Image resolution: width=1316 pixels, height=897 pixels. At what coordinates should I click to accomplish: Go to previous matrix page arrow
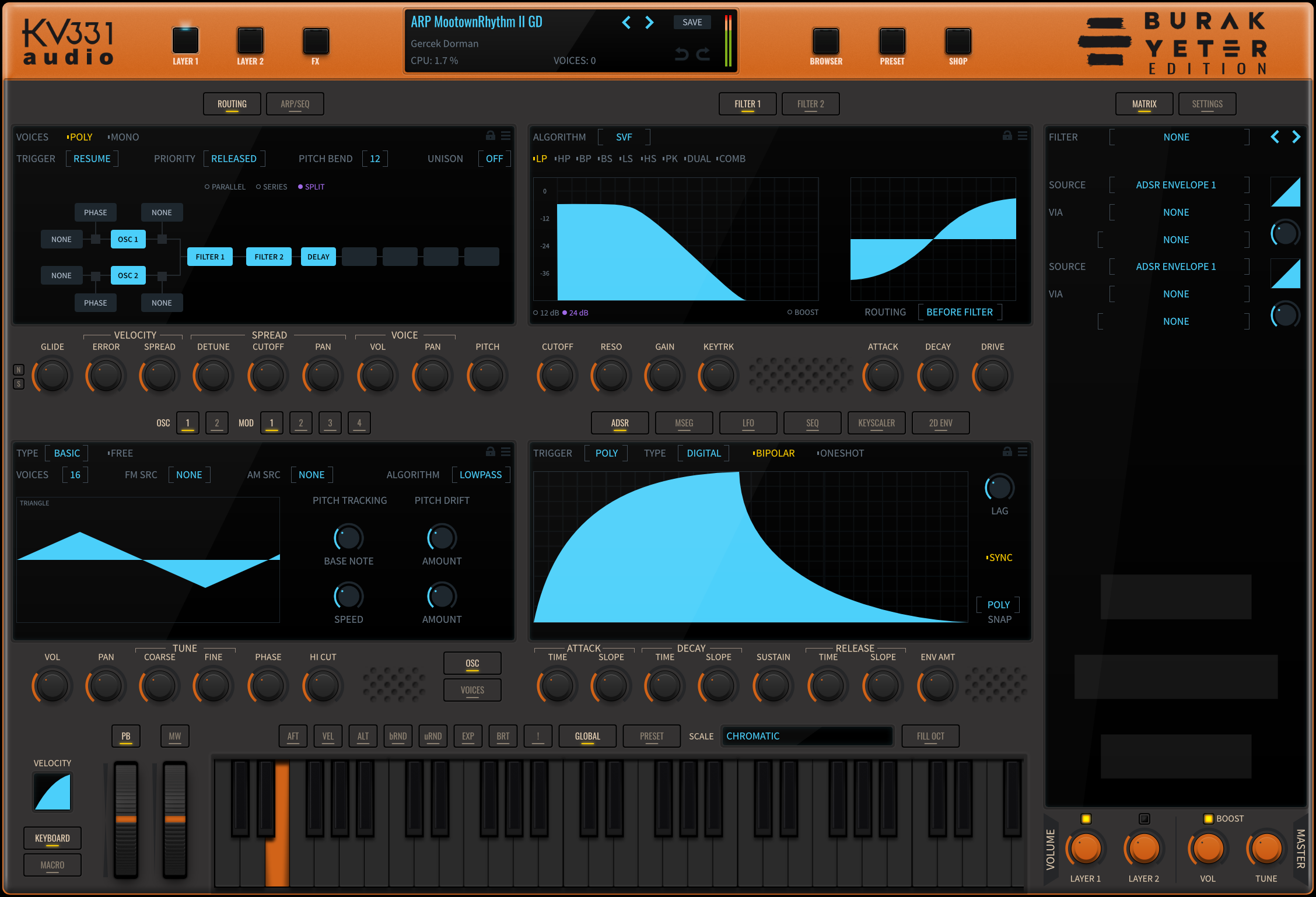(x=1275, y=137)
